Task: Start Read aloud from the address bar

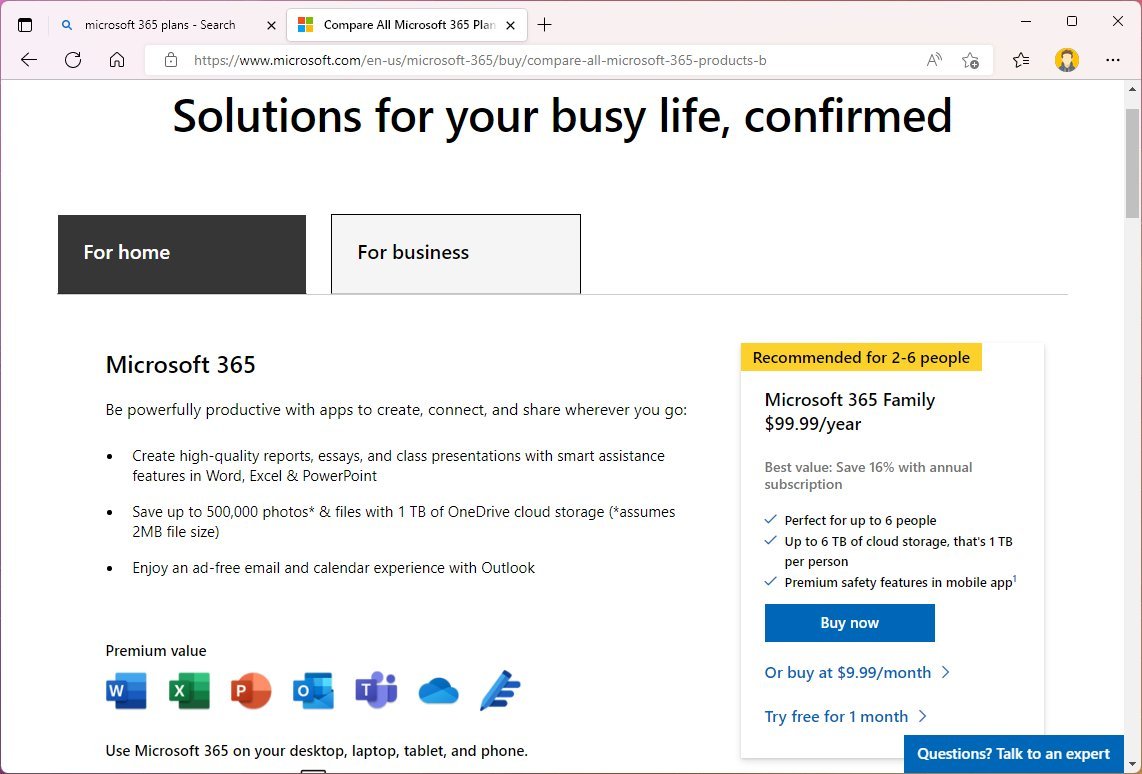Action: click(x=933, y=60)
